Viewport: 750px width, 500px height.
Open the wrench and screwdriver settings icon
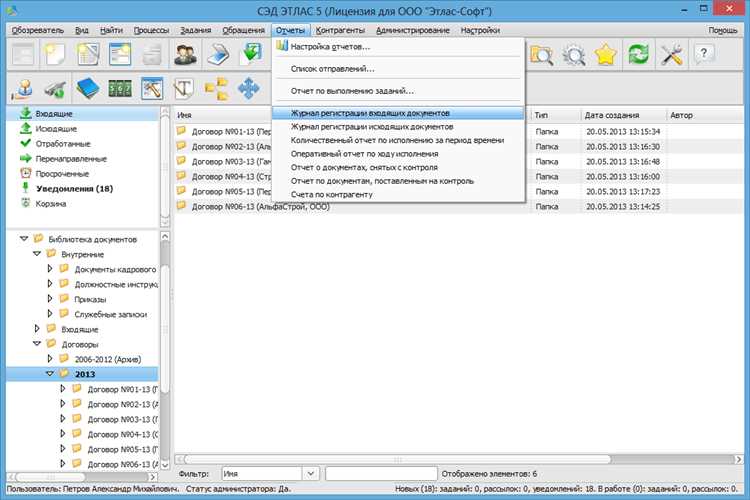[671, 55]
